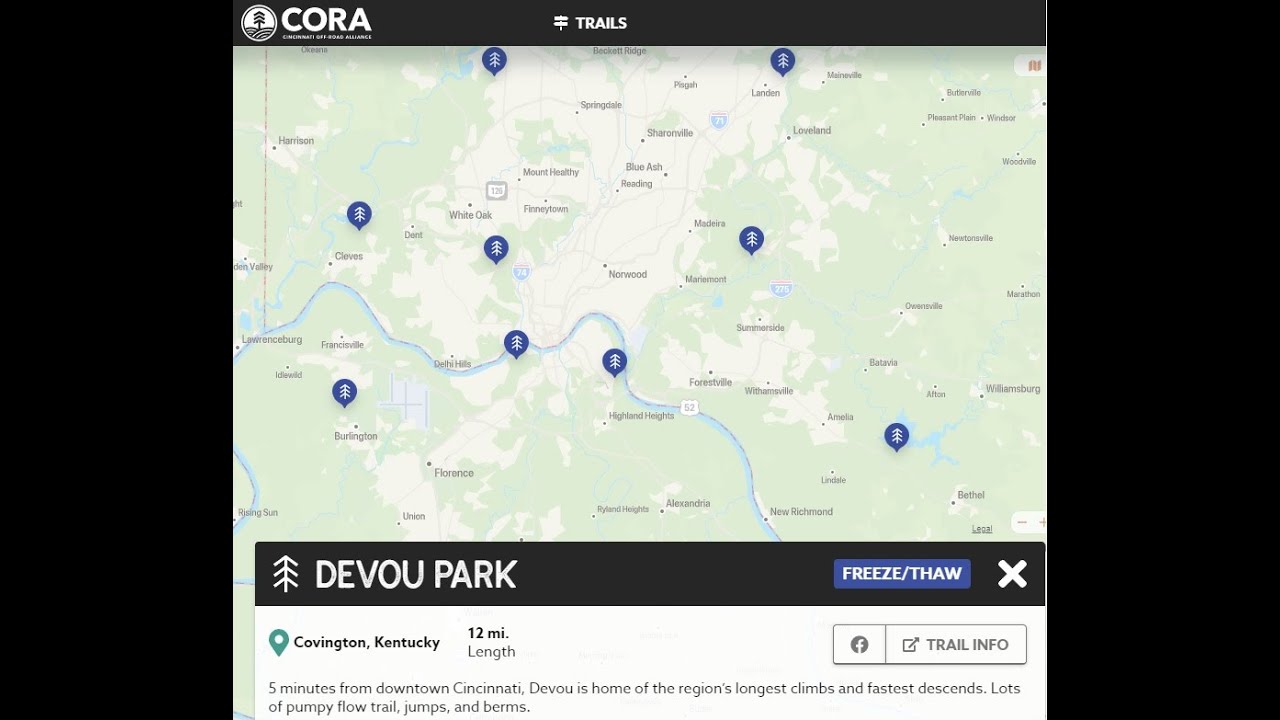The image size is (1280, 720).
Task: Click the "Mariemont" map label
Action: (x=706, y=279)
